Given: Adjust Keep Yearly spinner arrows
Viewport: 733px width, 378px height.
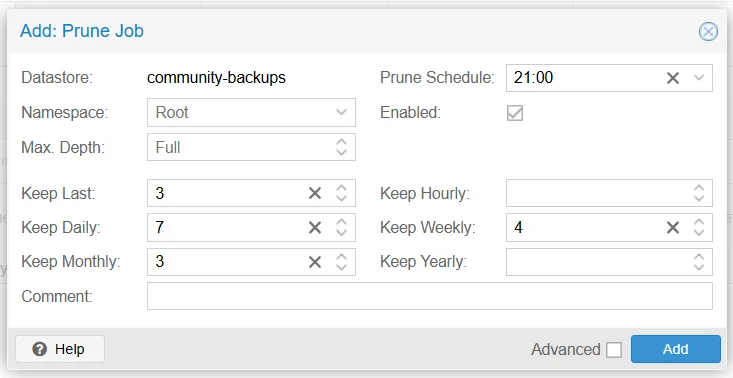Looking at the screenshot, I should 699,262.
